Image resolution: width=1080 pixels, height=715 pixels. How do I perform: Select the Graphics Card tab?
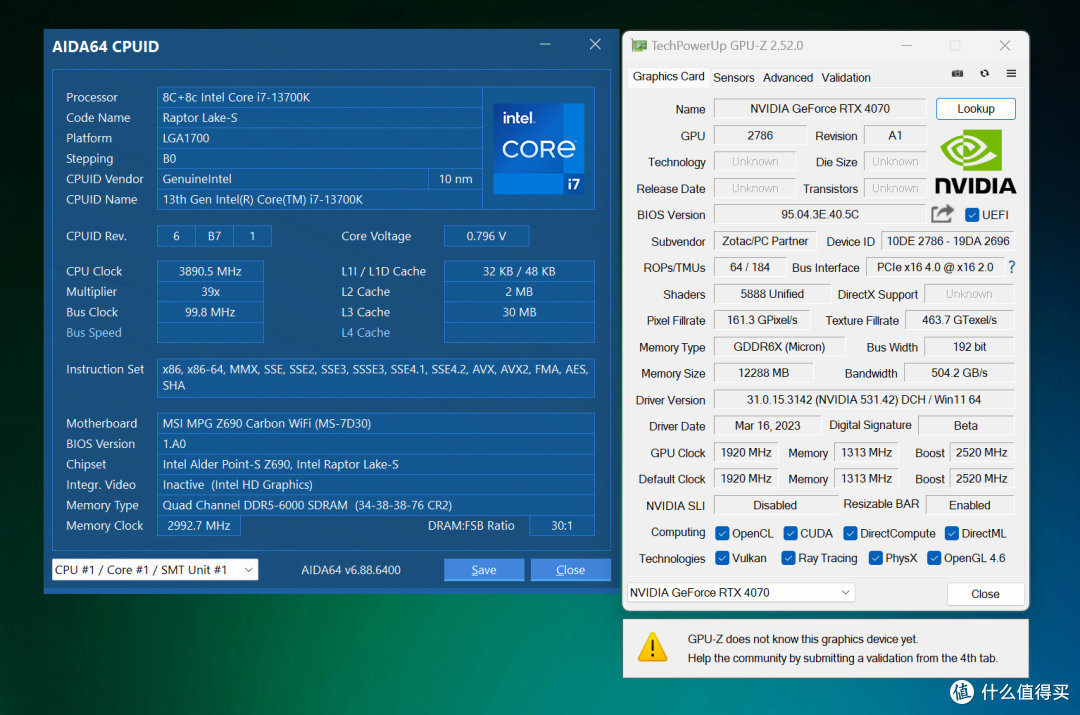668,76
